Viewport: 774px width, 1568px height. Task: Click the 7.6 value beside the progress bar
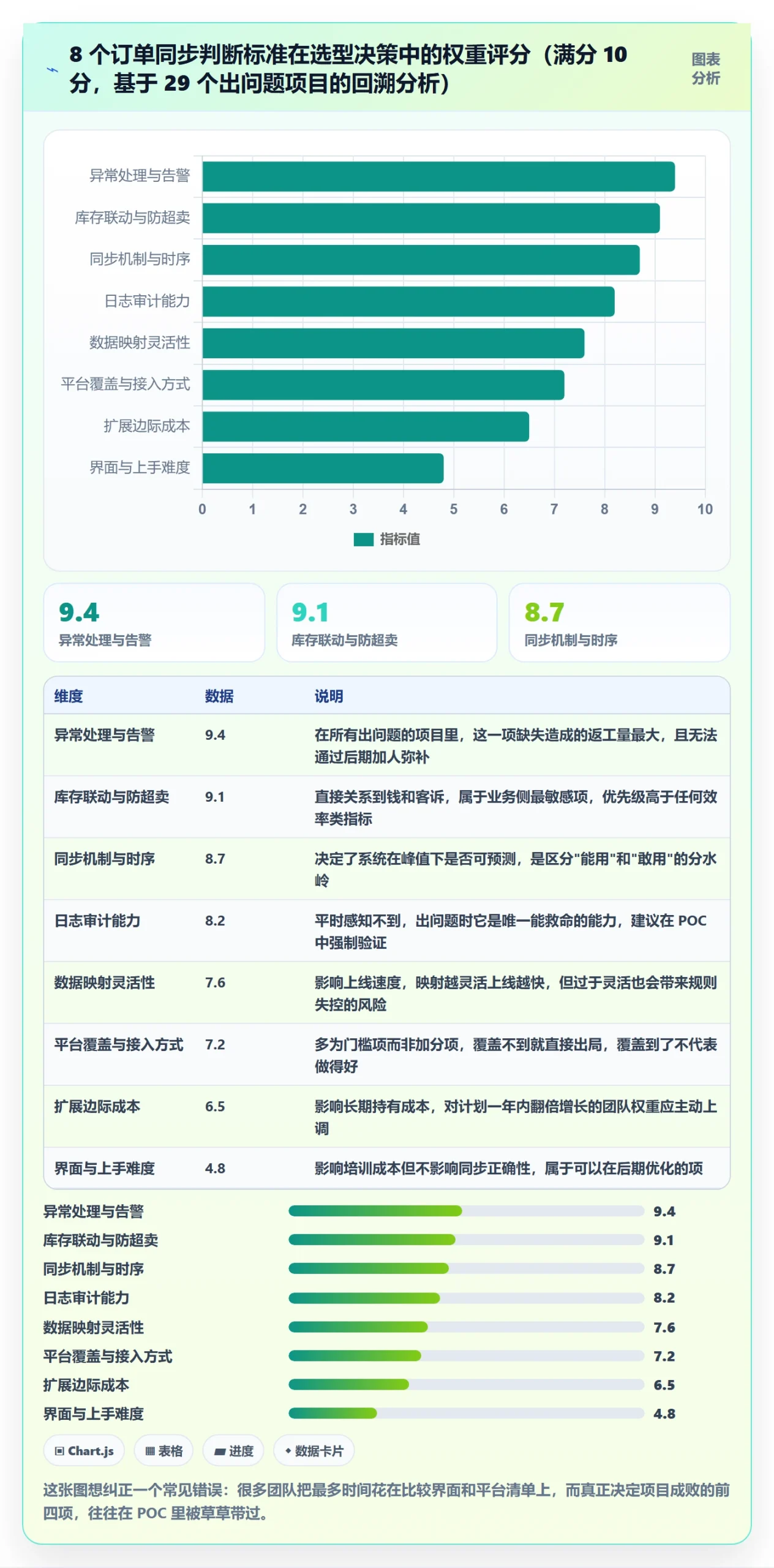[664, 1327]
